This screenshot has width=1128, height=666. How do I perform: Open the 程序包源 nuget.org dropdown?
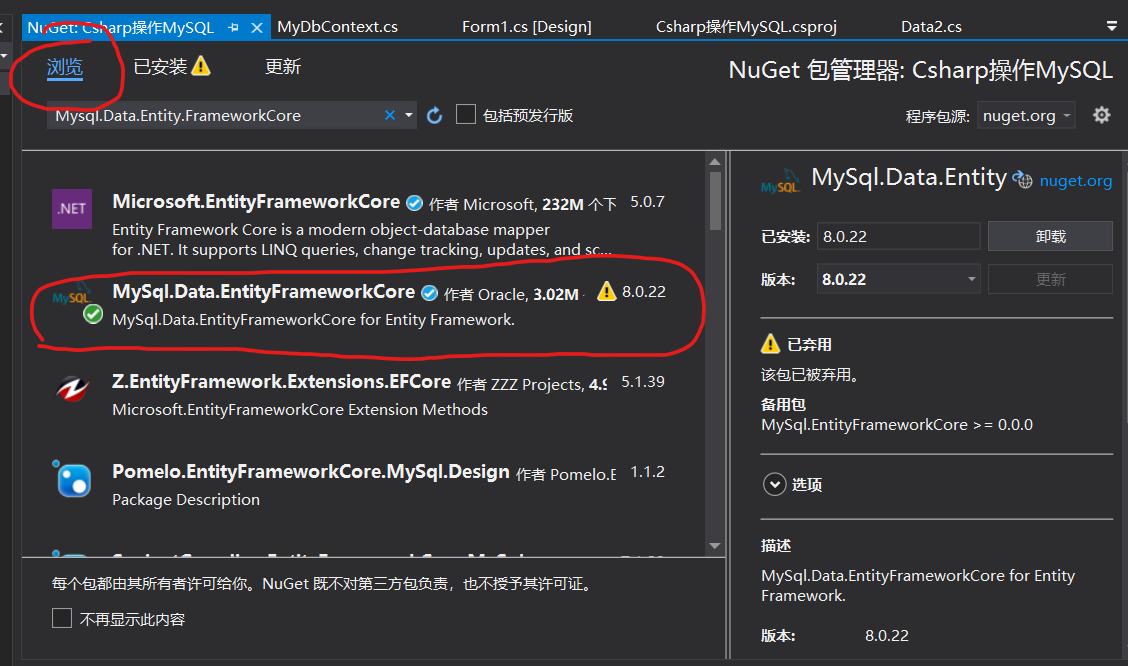tap(1026, 115)
